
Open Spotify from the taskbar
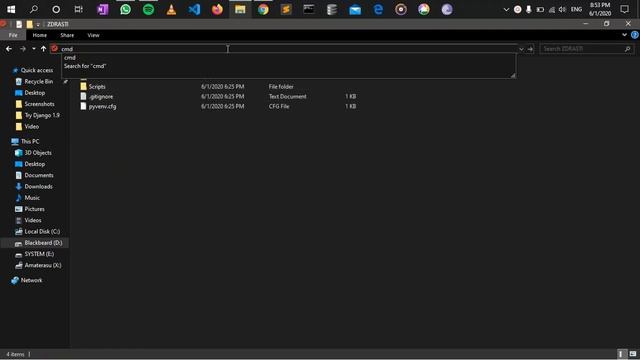(x=148, y=9)
